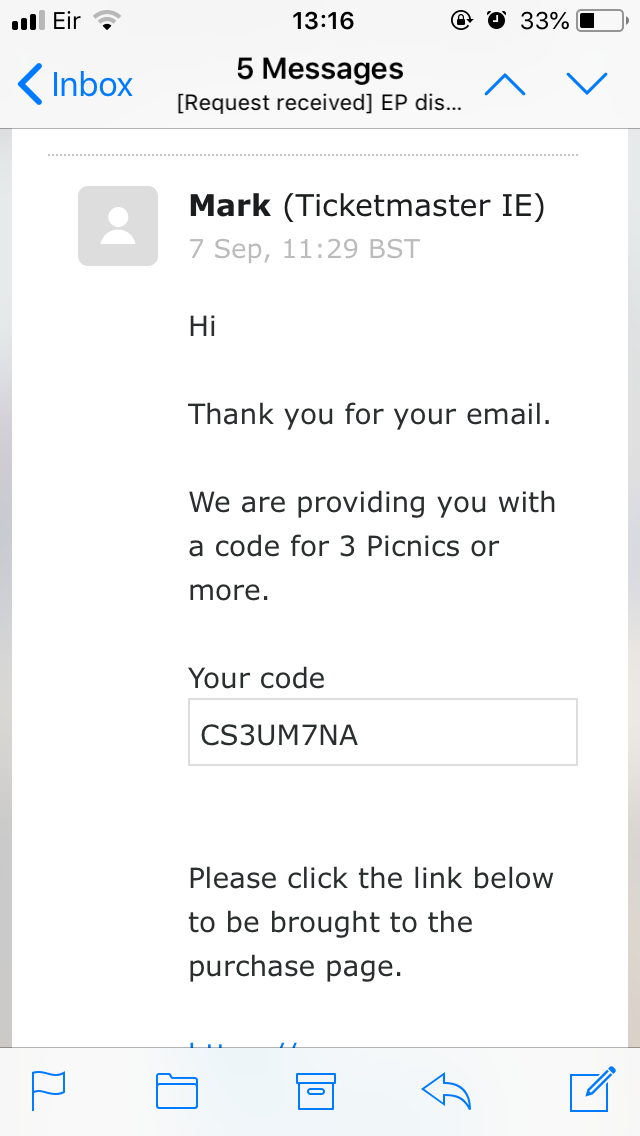This screenshot has width=640, height=1136.
Task: Tap sender name Mark Ticketmaster IE
Action: pos(367,205)
